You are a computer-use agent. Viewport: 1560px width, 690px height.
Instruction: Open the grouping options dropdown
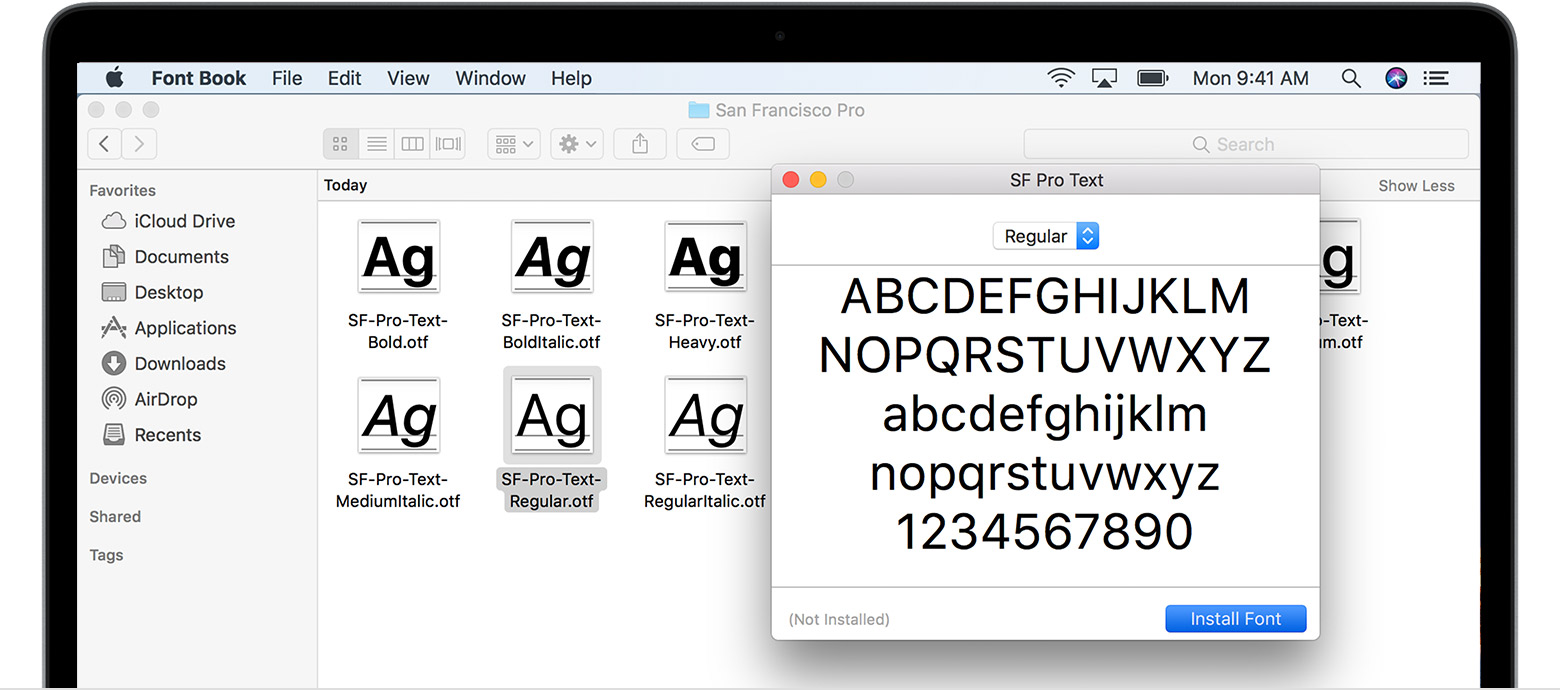point(513,143)
